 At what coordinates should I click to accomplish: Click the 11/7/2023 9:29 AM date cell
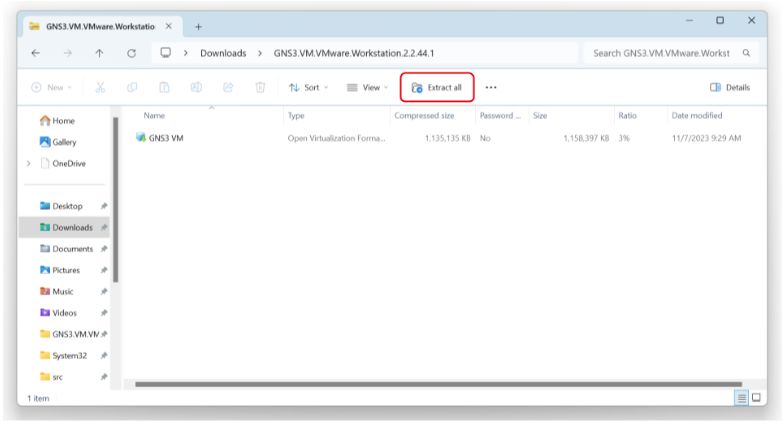coord(706,138)
